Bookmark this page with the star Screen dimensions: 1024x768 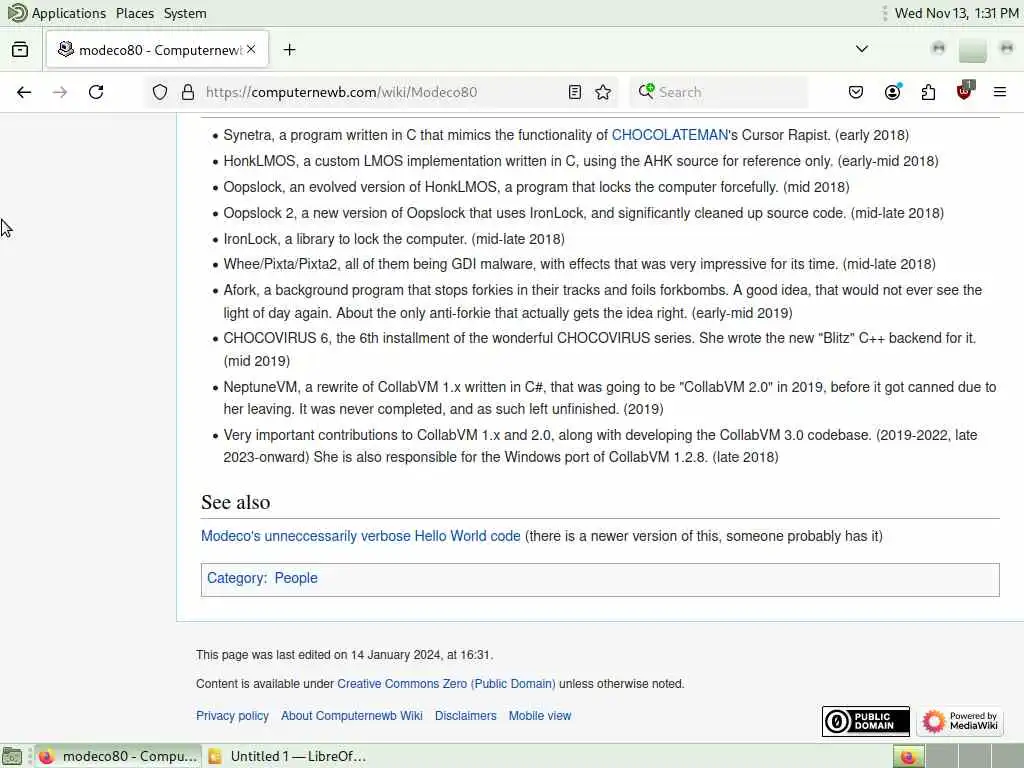point(603,92)
